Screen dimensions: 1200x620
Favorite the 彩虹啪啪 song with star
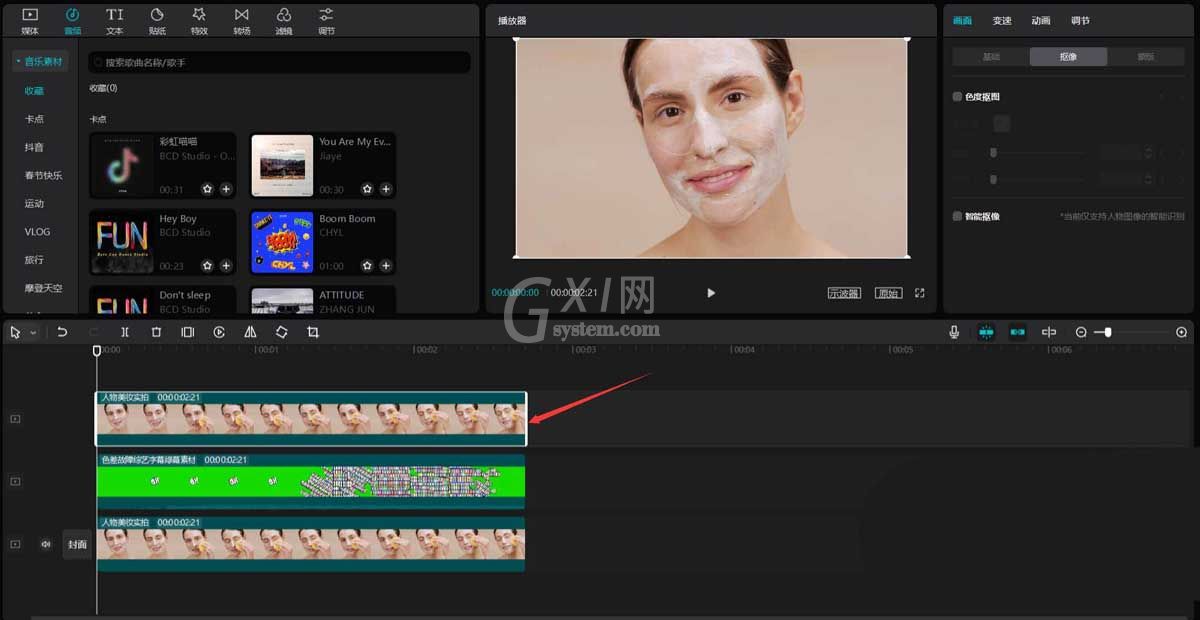[x=207, y=189]
